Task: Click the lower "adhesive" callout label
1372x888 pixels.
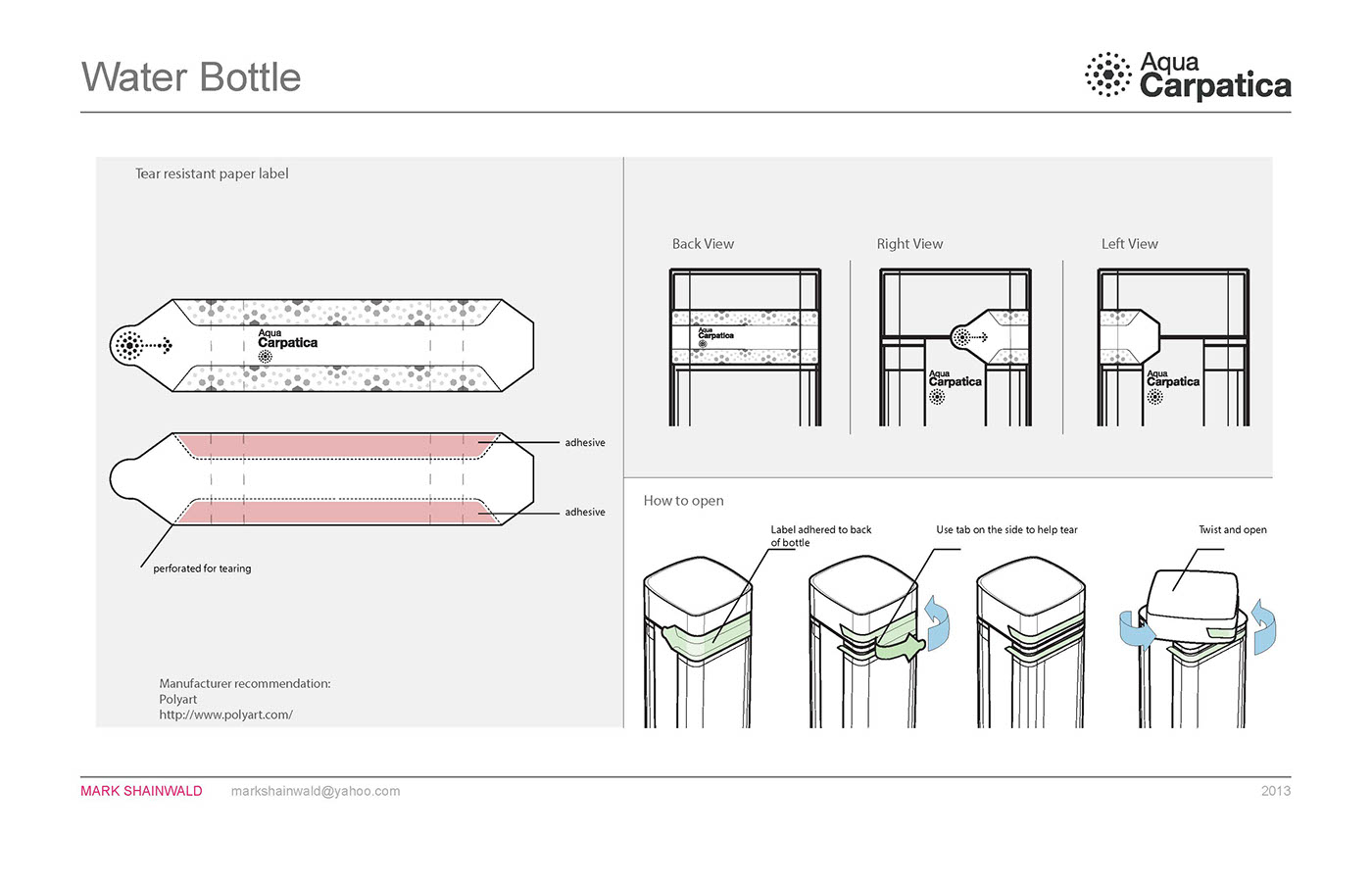Action: click(x=585, y=513)
